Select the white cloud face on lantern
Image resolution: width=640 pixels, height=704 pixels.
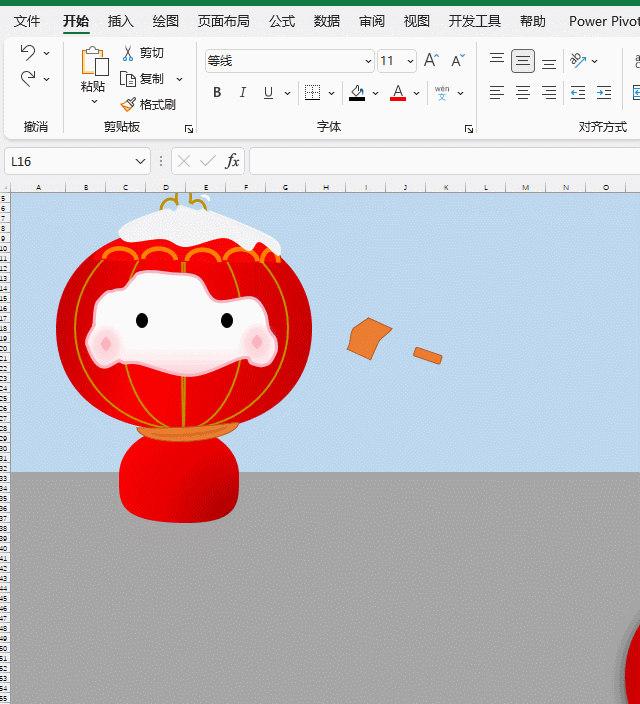181,324
